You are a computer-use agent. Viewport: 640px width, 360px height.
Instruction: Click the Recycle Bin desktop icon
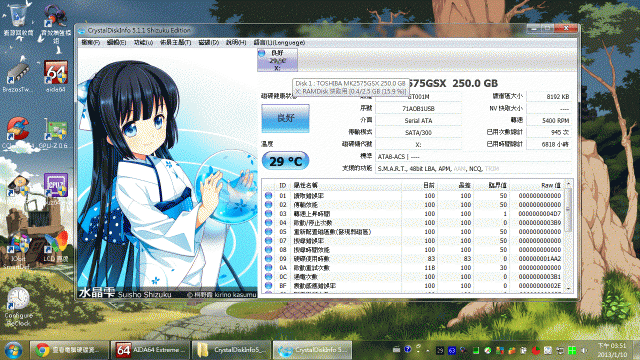[x=18, y=20]
